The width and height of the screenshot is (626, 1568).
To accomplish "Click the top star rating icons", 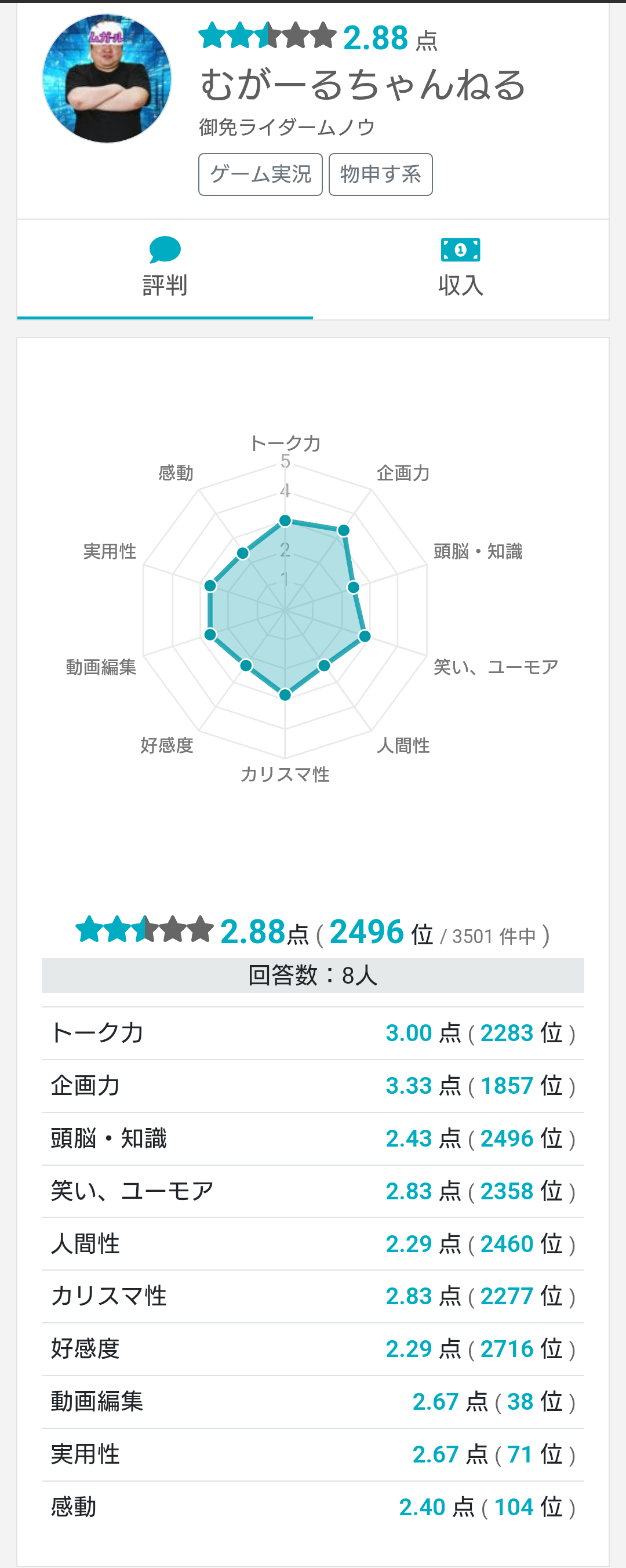I will (x=267, y=35).
